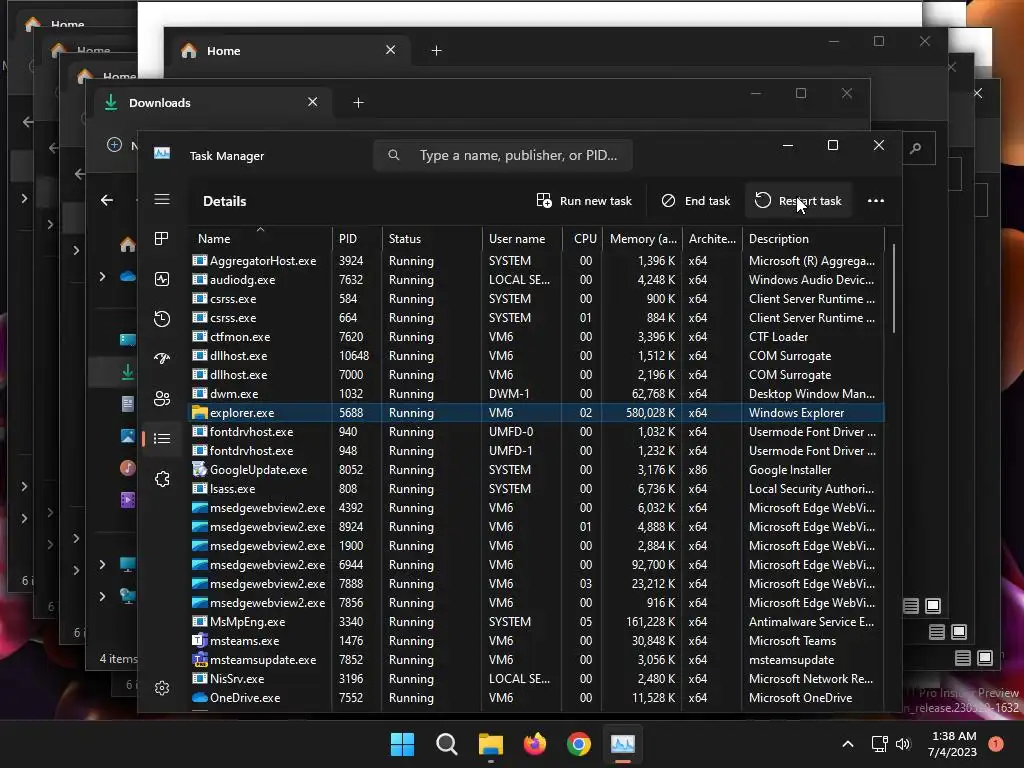Open App history page in Task Manager sidebar
The image size is (1024, 768).
(162, 319)
